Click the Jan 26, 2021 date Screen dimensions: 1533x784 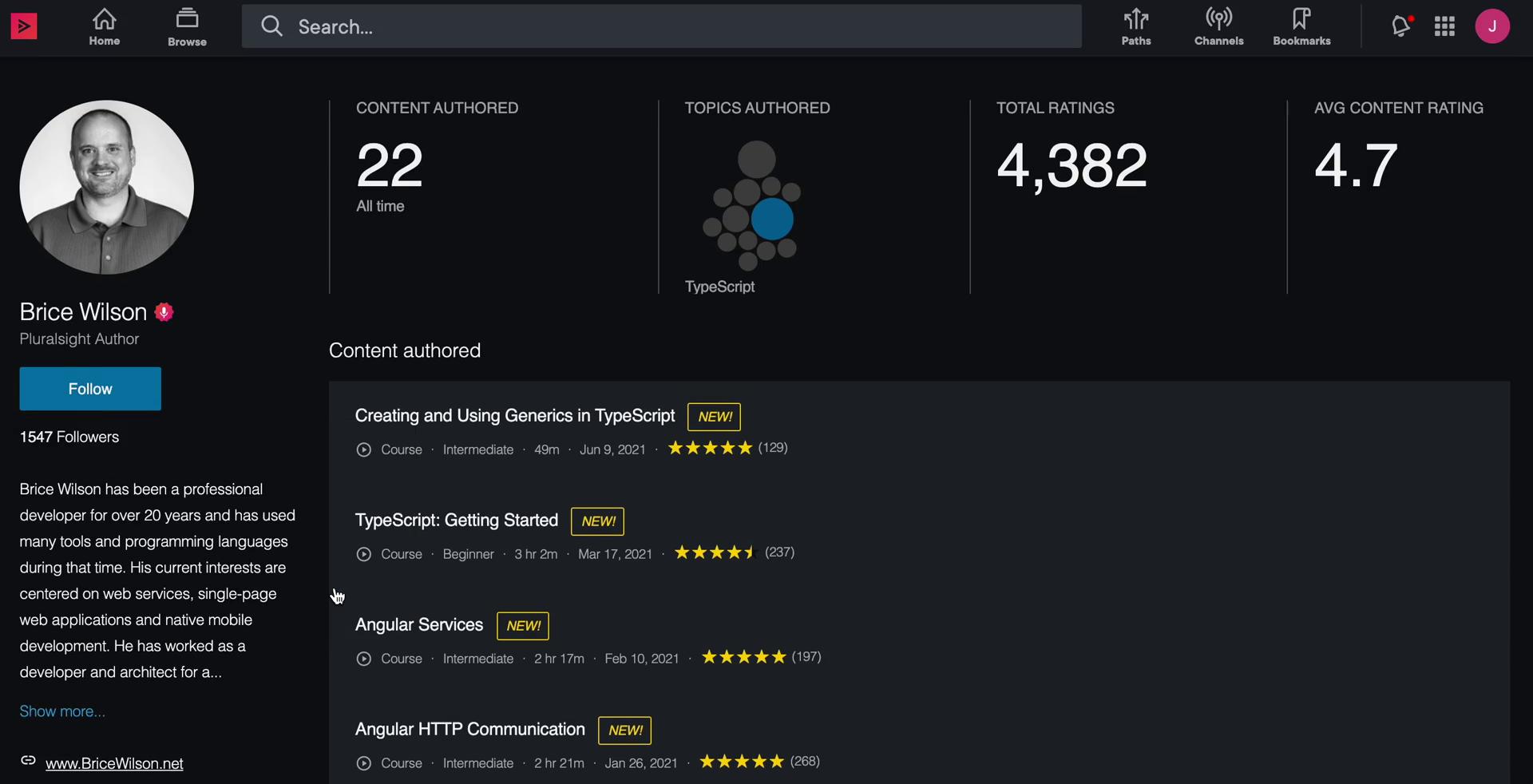coord(641,764)
